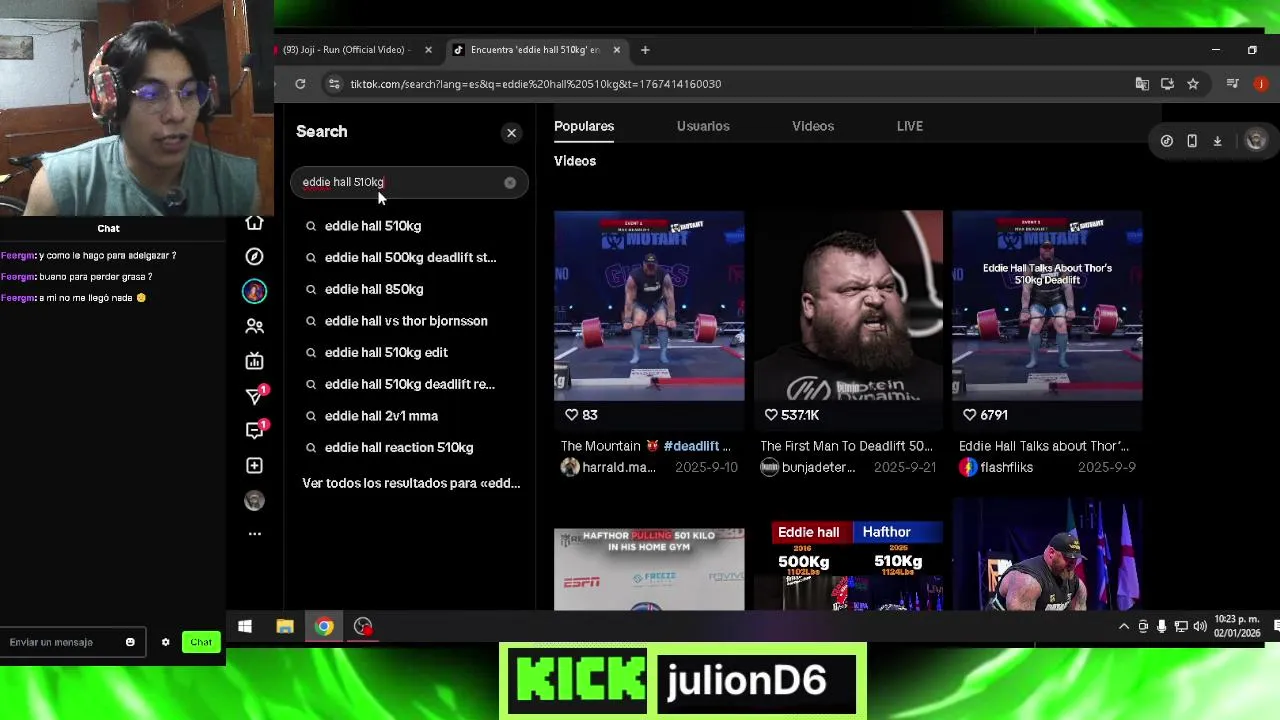The image size is (1280, 720).
Task: Bookmark this page with the star icon
Action: pos(1193,84)
